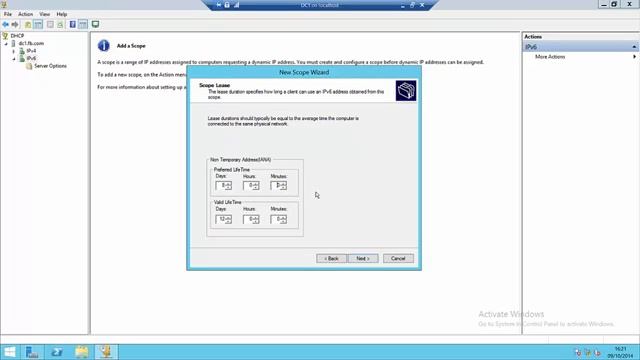
Task: Open the Windows Start button
Action: pos(9,352)
